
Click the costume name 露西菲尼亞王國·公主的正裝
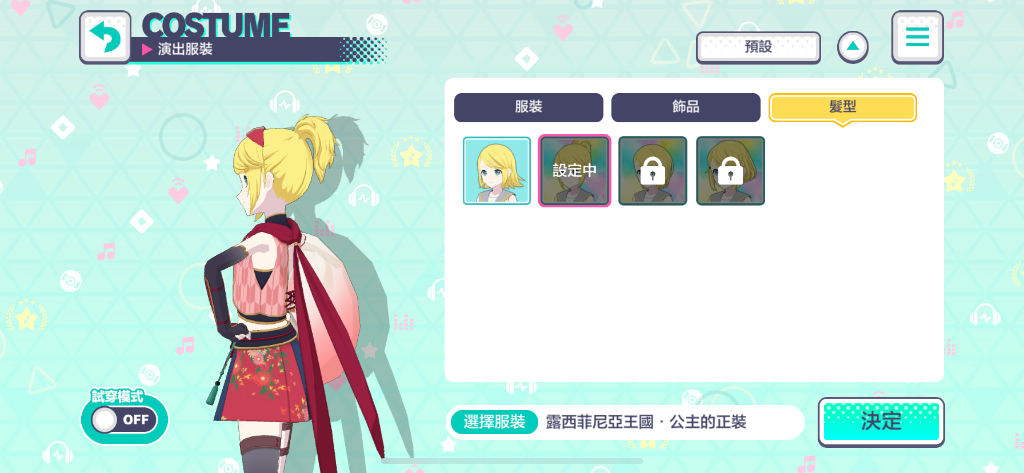point(646,422)
